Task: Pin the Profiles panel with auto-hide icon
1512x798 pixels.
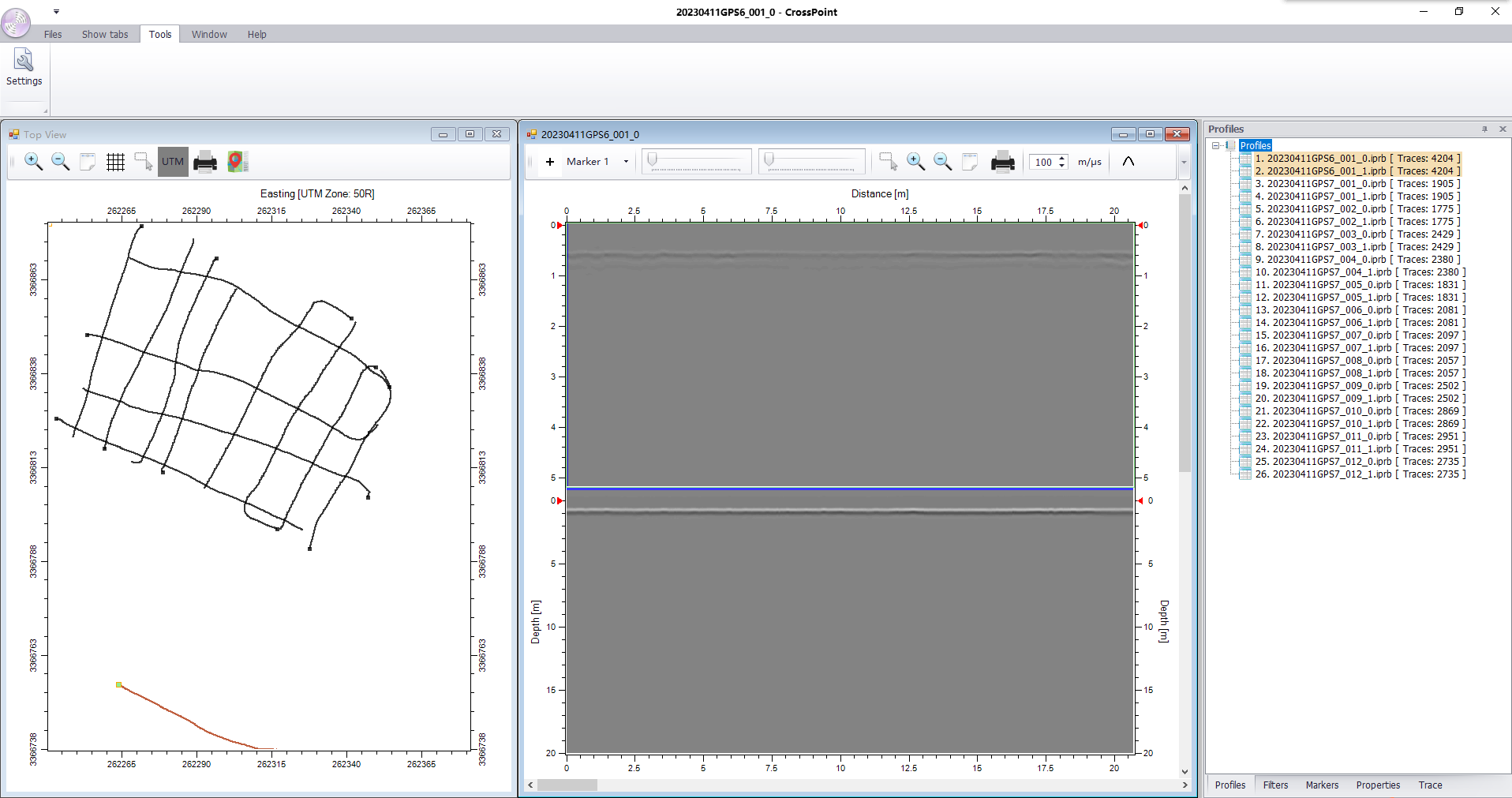Action: [1484, 129]
